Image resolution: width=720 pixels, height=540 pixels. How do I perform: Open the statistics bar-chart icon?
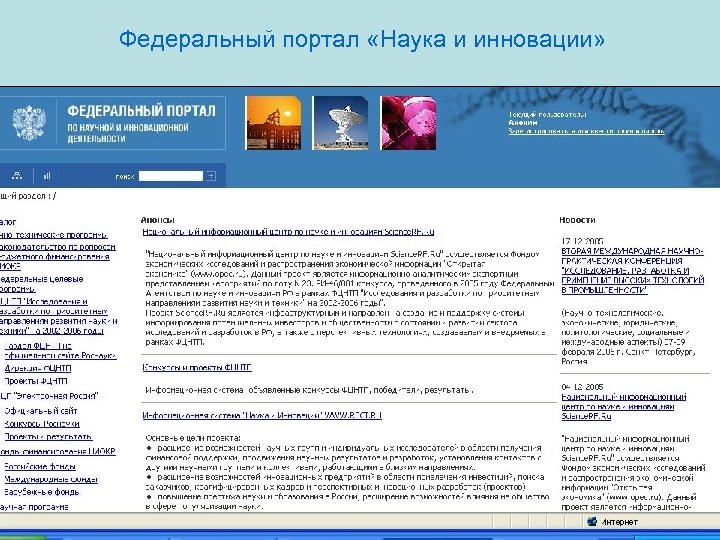click(47, 175)
